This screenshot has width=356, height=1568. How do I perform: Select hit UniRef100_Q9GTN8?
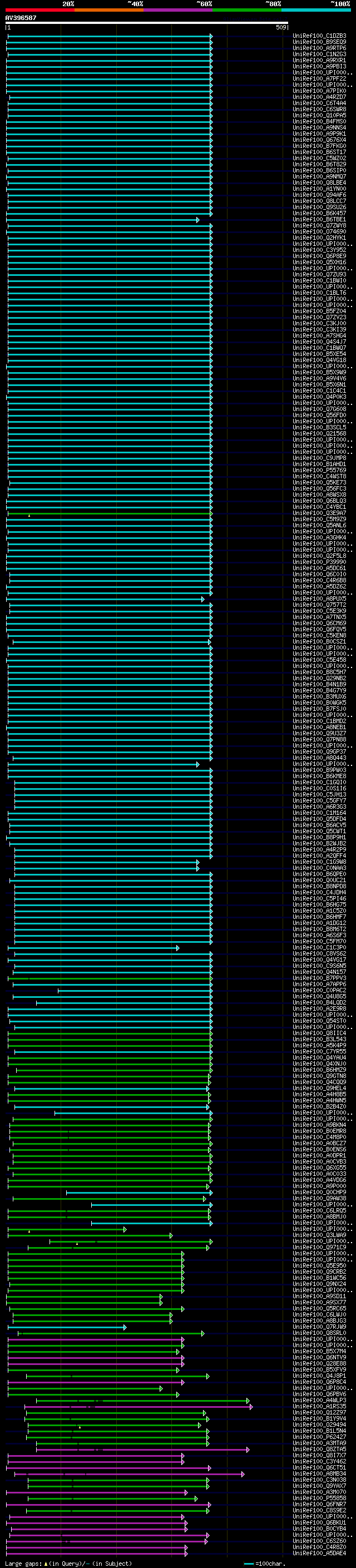click(319, 1076)
